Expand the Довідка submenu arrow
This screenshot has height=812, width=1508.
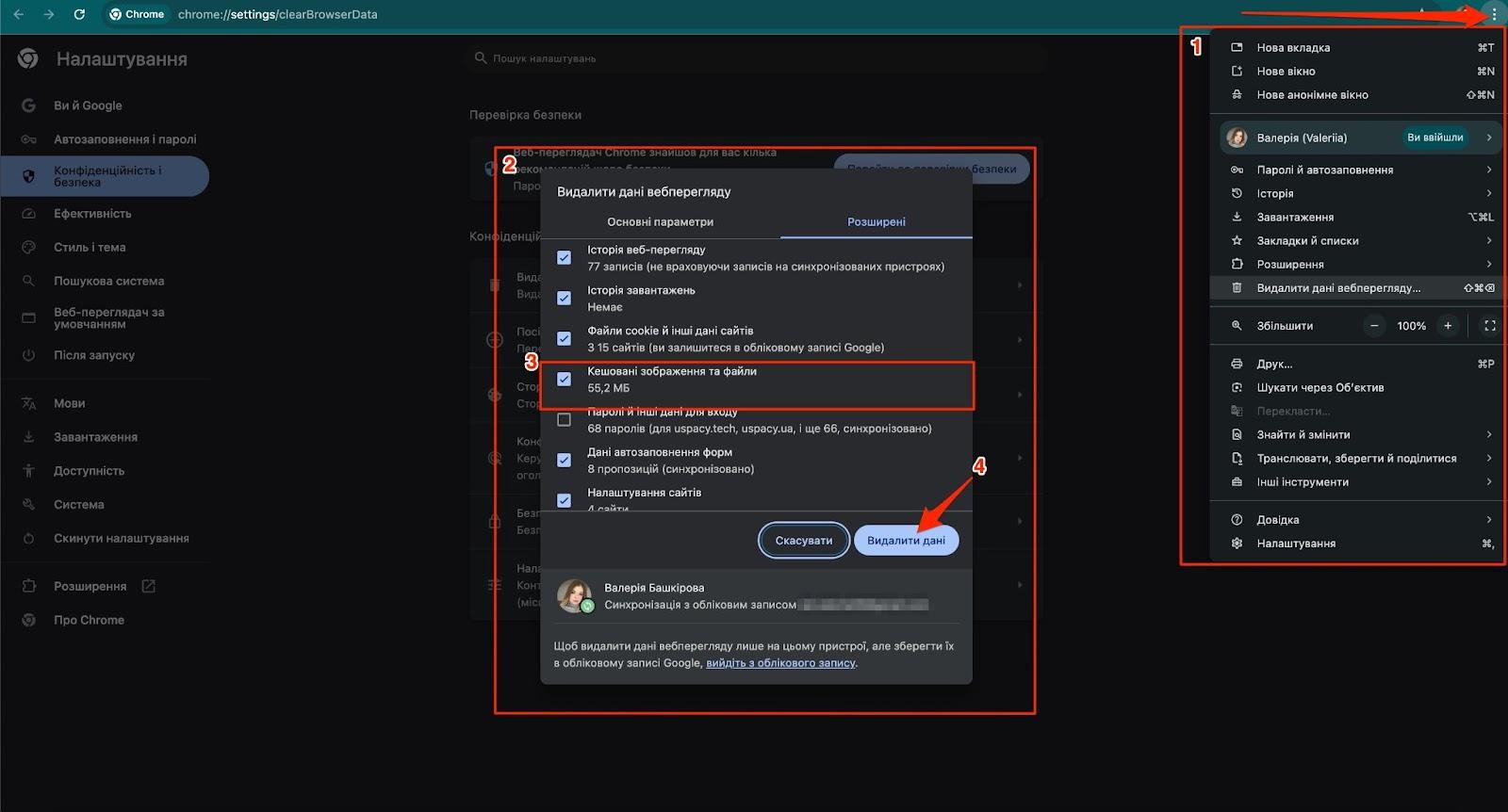point(1489,520)
